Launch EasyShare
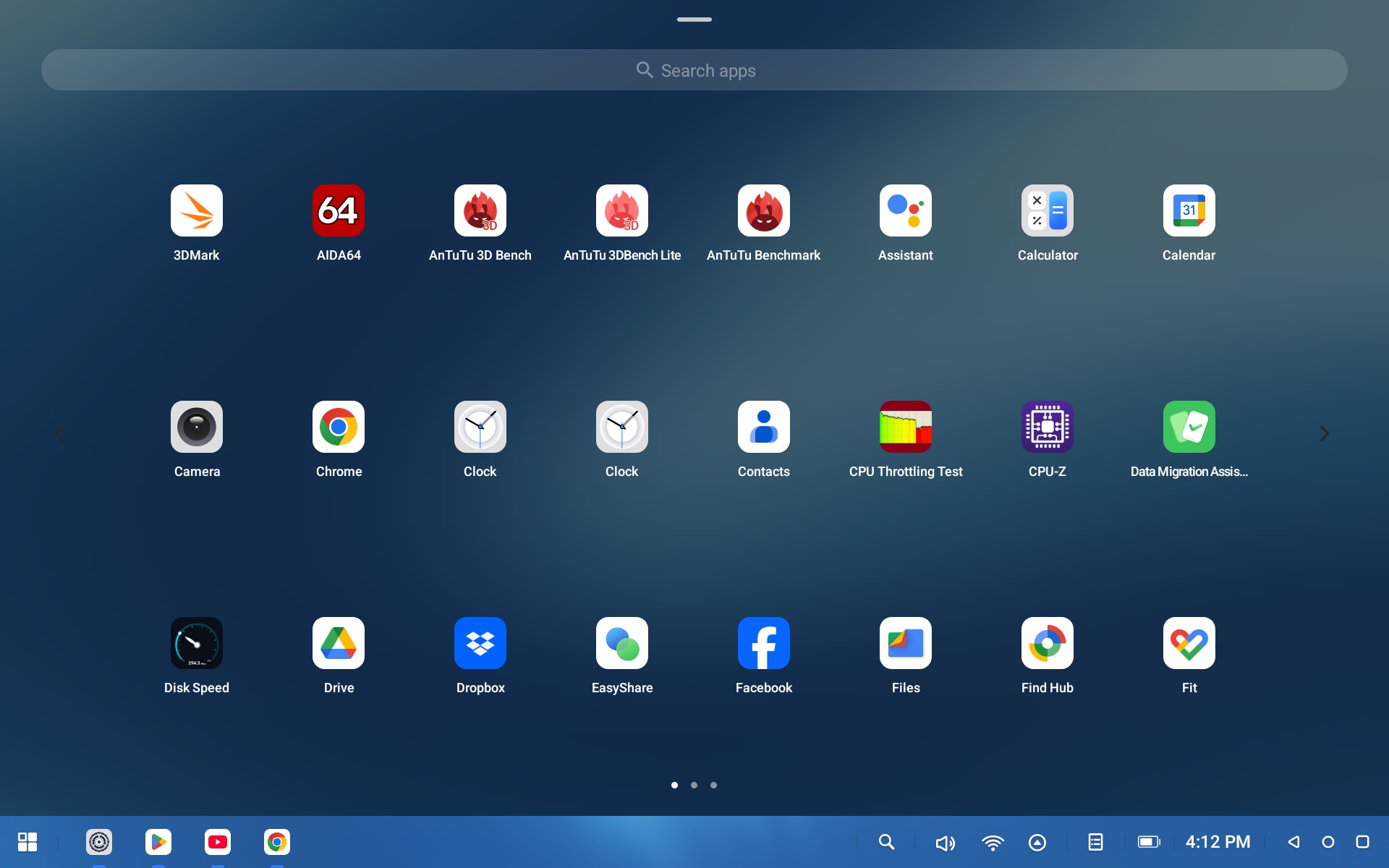 (x=622, y=643)
